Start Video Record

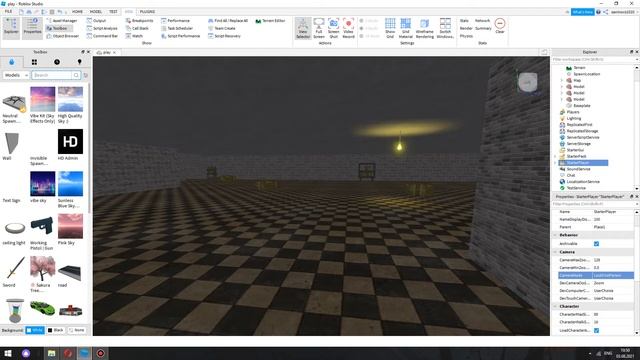[348, 28]
